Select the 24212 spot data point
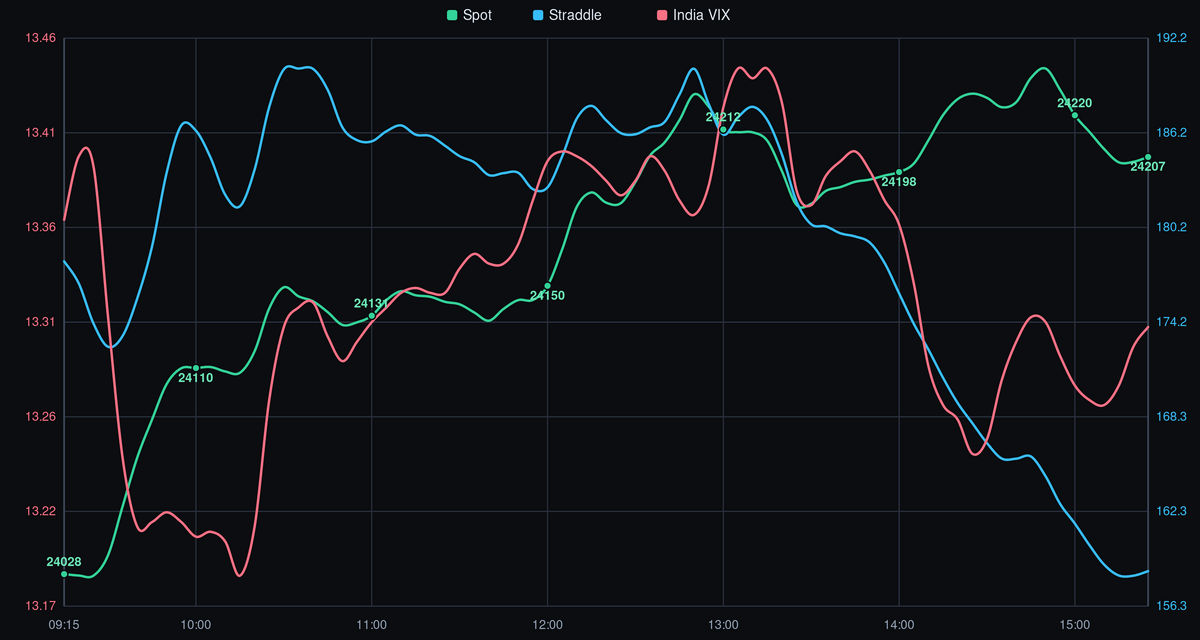This screenshot has width=1200, height=640. (724, 129)
